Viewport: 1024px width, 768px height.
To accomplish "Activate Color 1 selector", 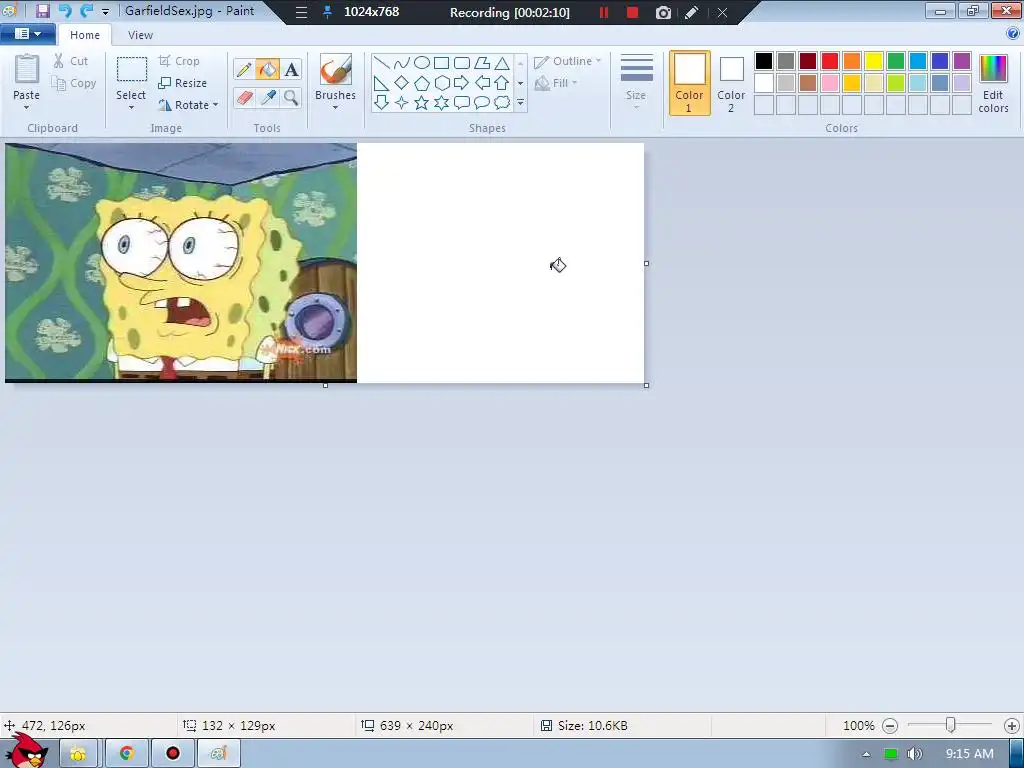I will 690,83.
